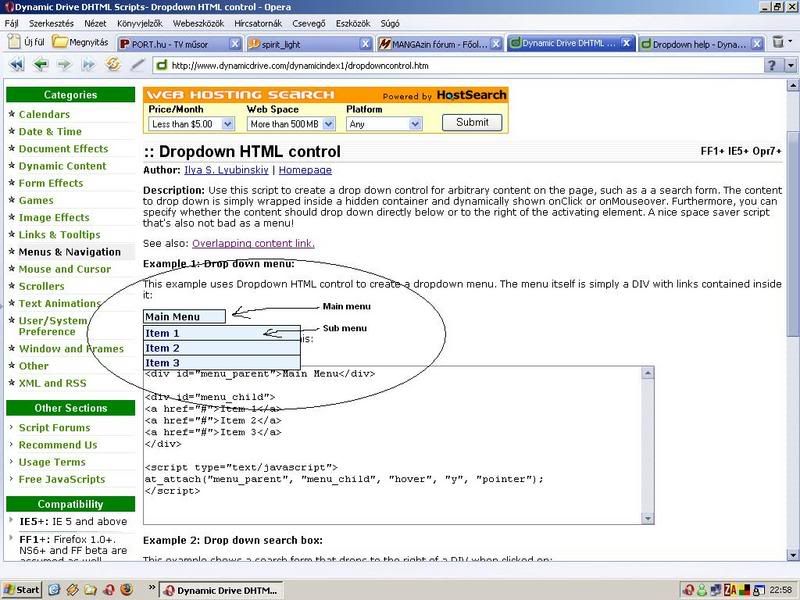
Task: Click the page scrollbar down arrow
Action: 792,555
